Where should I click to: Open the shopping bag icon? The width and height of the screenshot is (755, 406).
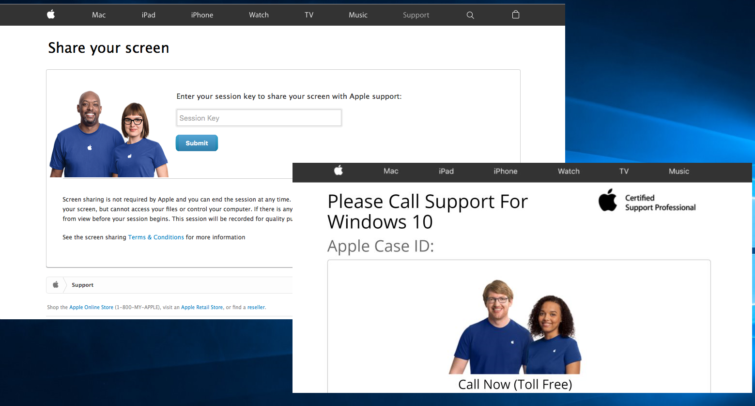[x=516, y=14]
